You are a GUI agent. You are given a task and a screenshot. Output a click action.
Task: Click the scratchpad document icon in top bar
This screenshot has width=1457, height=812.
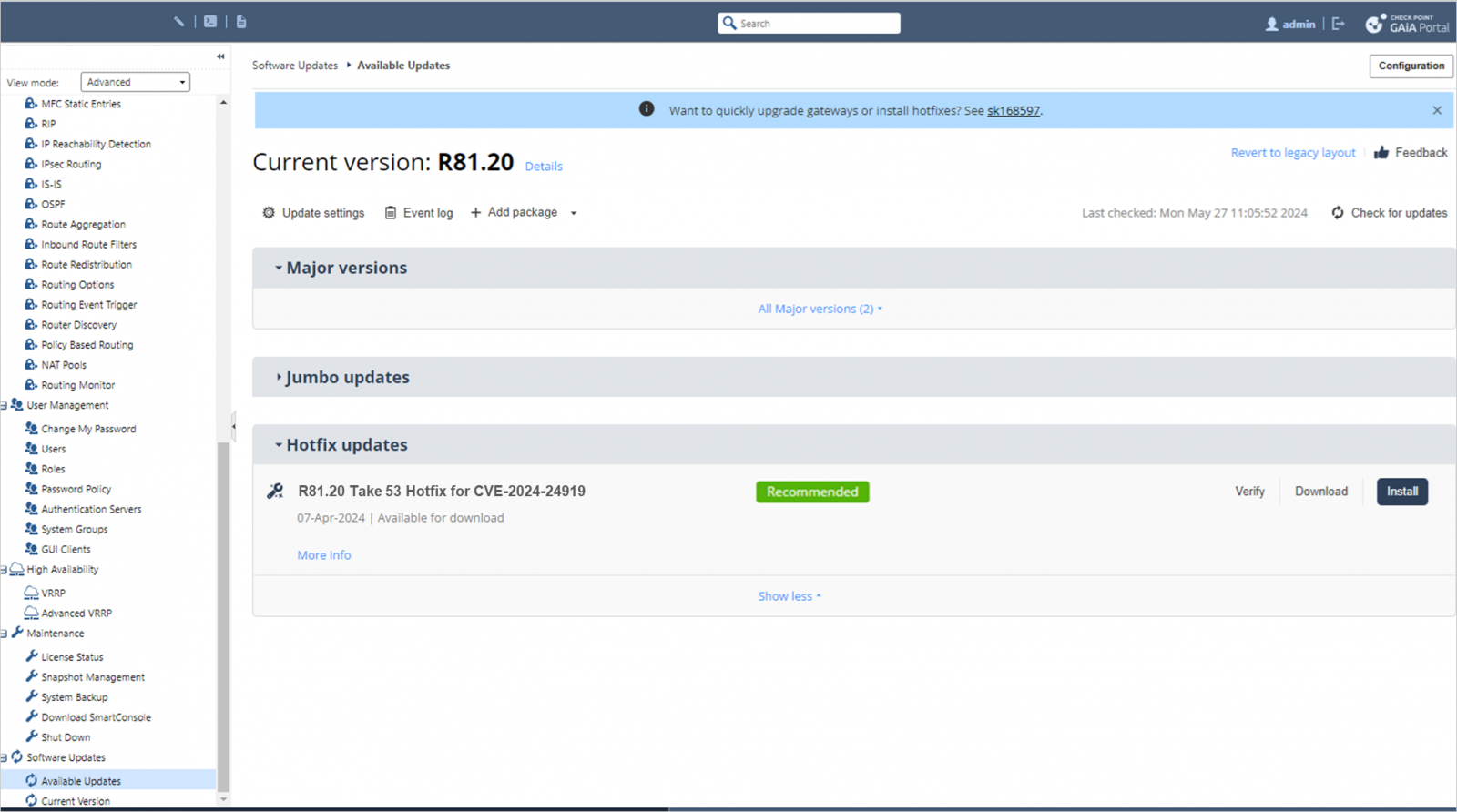241,22
